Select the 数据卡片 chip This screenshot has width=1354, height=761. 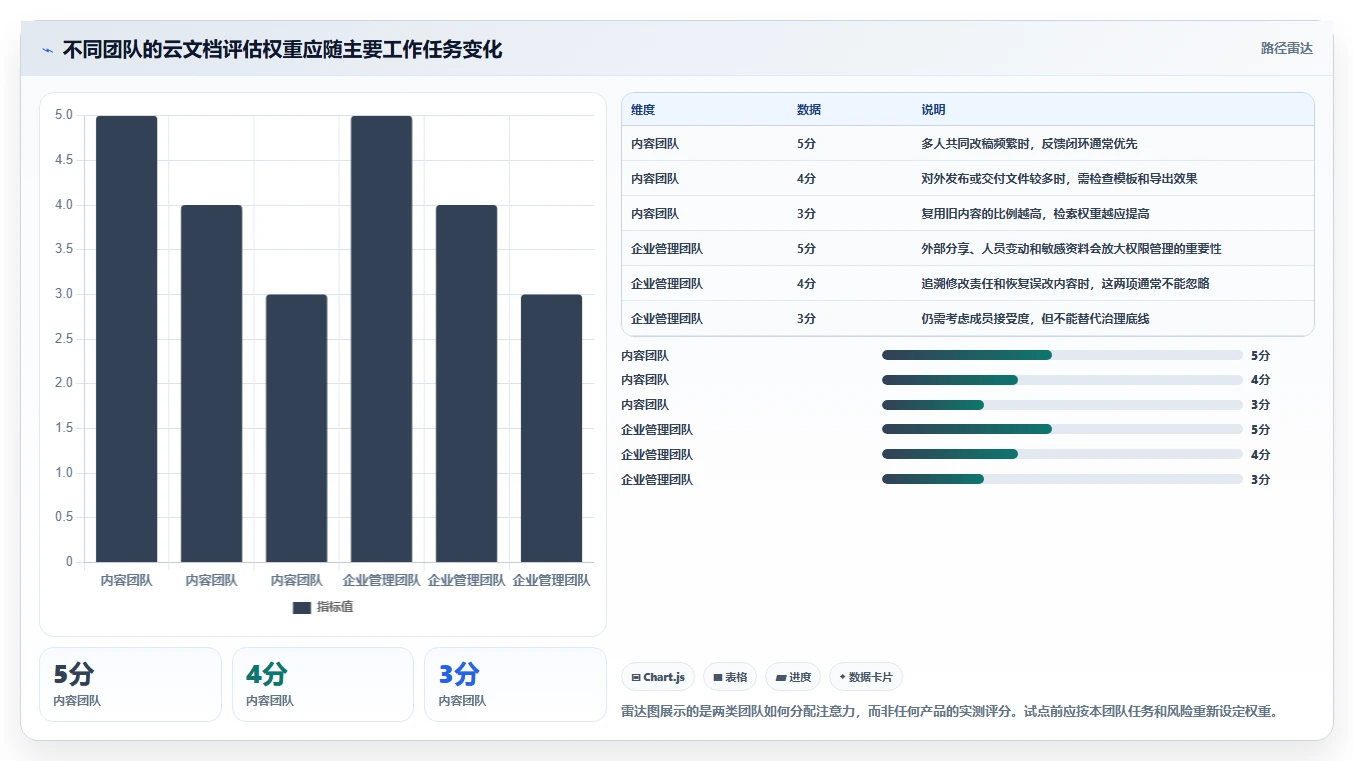coord(866,677)
